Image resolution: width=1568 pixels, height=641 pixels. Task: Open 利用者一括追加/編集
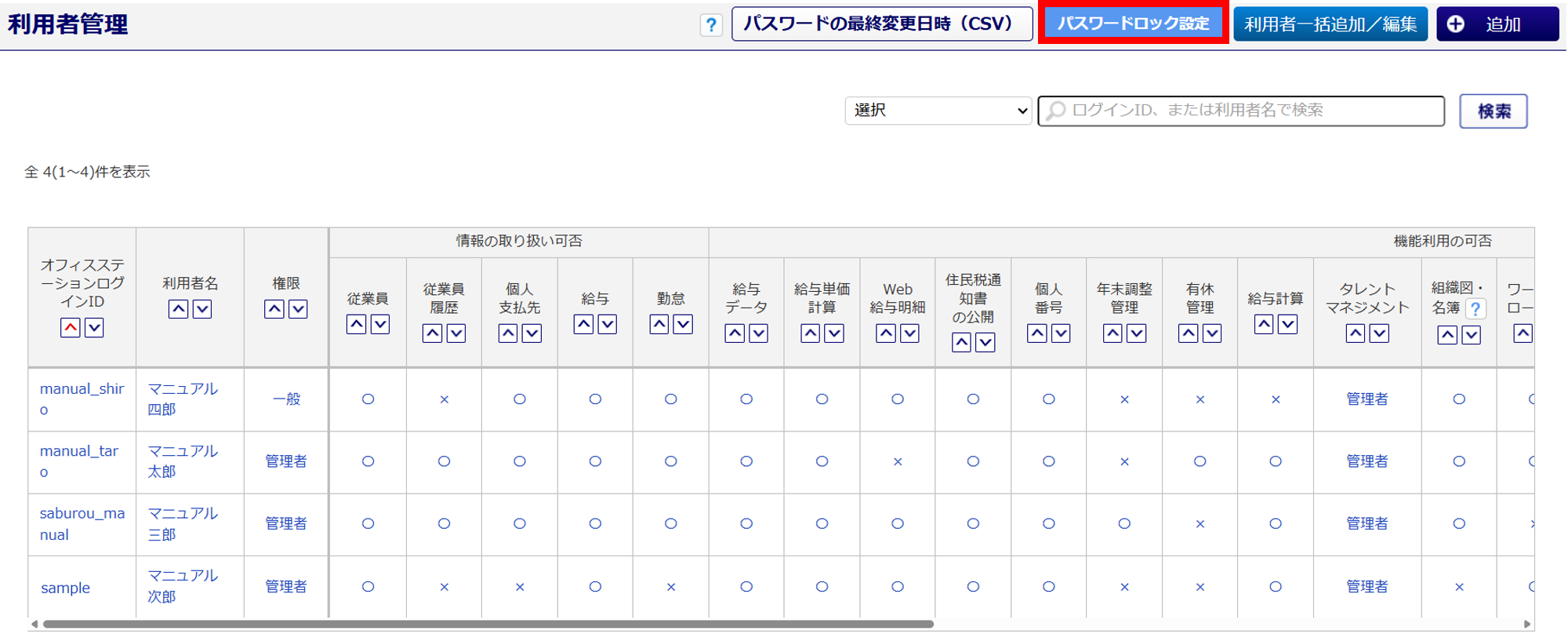(1330, 24)
